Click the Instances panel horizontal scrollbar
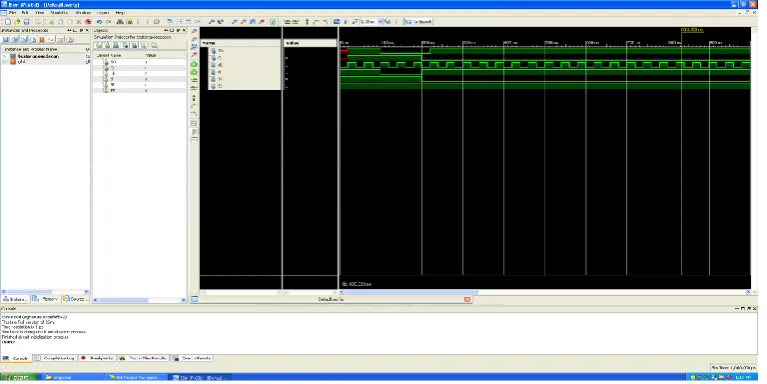Screen dimensions: 767x384 point(45,292)
